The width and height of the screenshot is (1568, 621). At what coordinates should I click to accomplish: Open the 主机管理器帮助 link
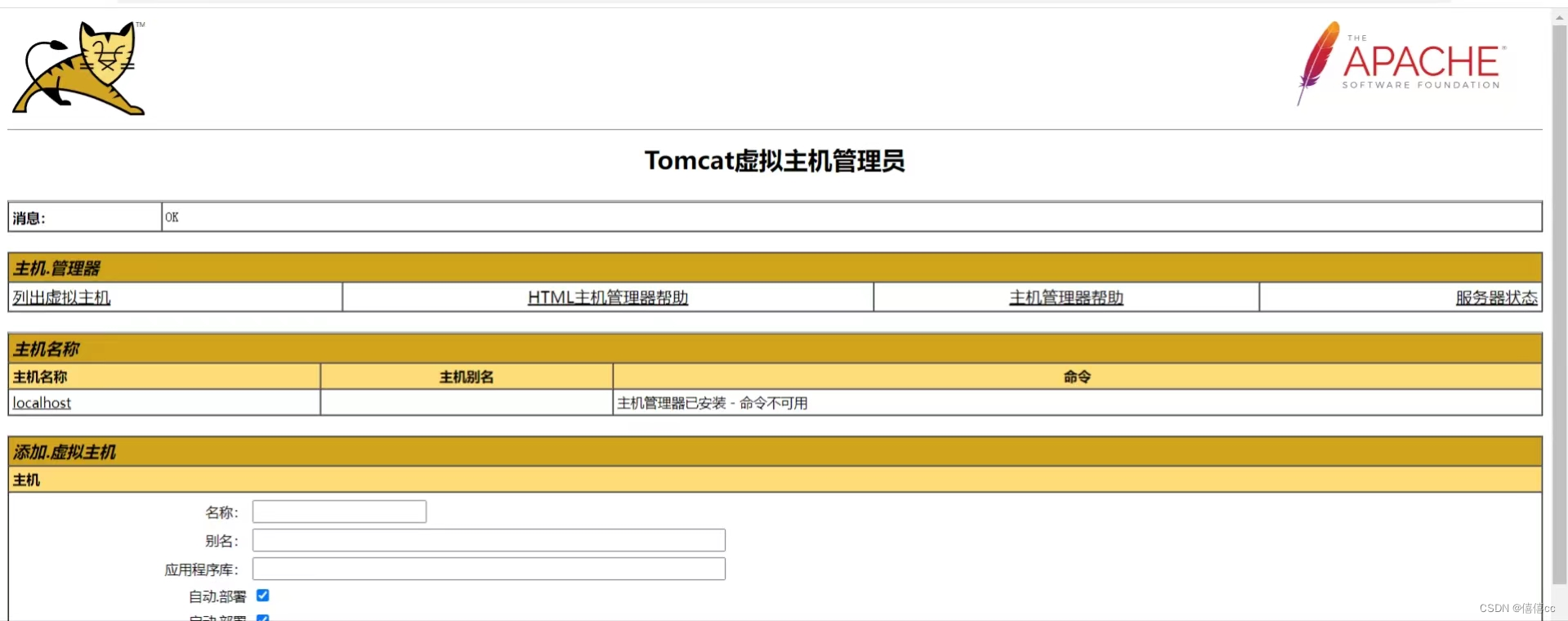[x=1066, y=297]
